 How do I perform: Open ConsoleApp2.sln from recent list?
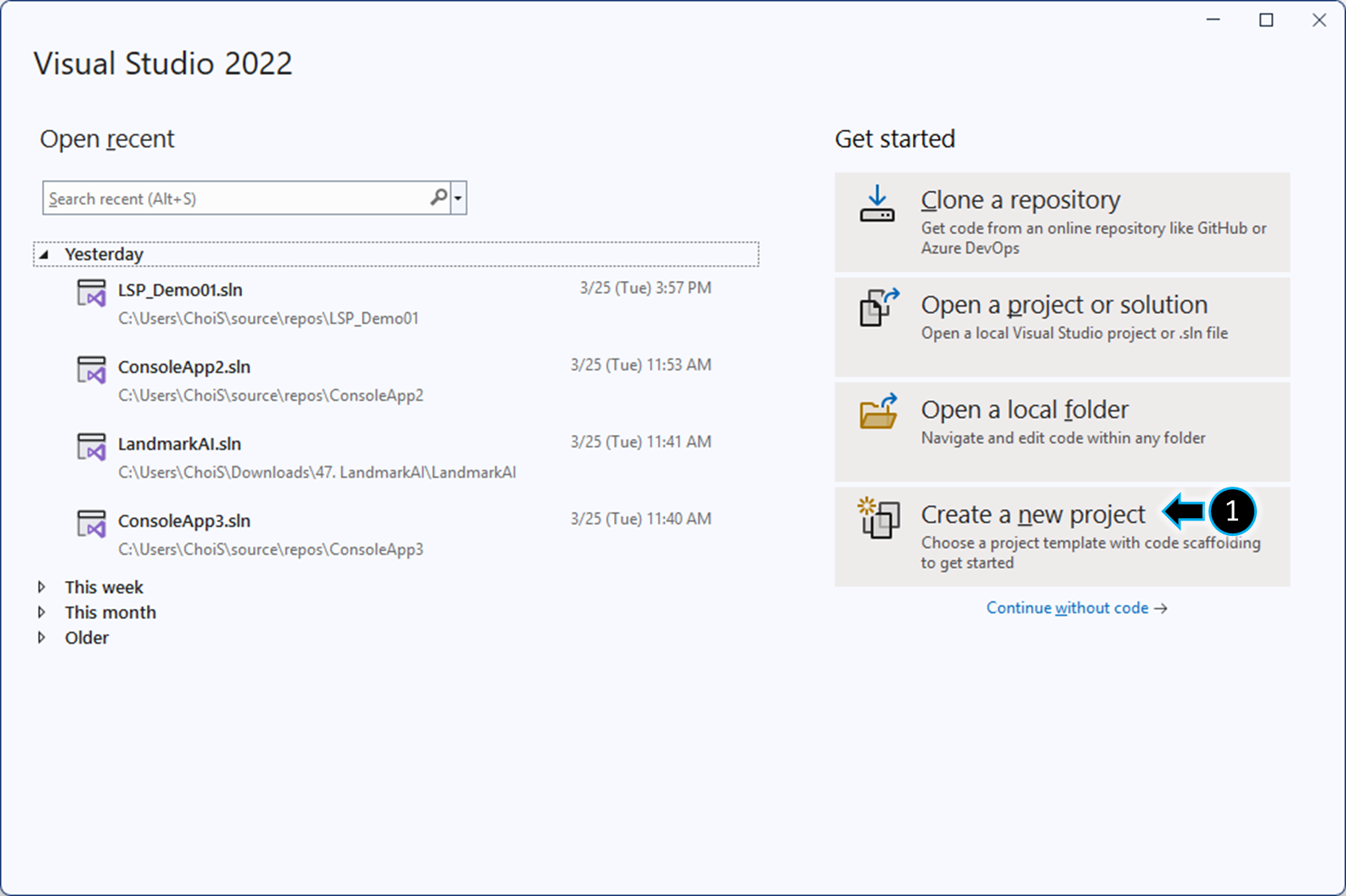tap(184, 367)
